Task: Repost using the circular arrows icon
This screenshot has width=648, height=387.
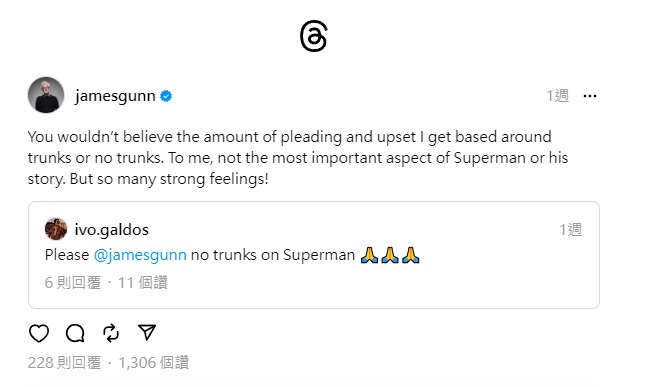Action: coord(111,333)
